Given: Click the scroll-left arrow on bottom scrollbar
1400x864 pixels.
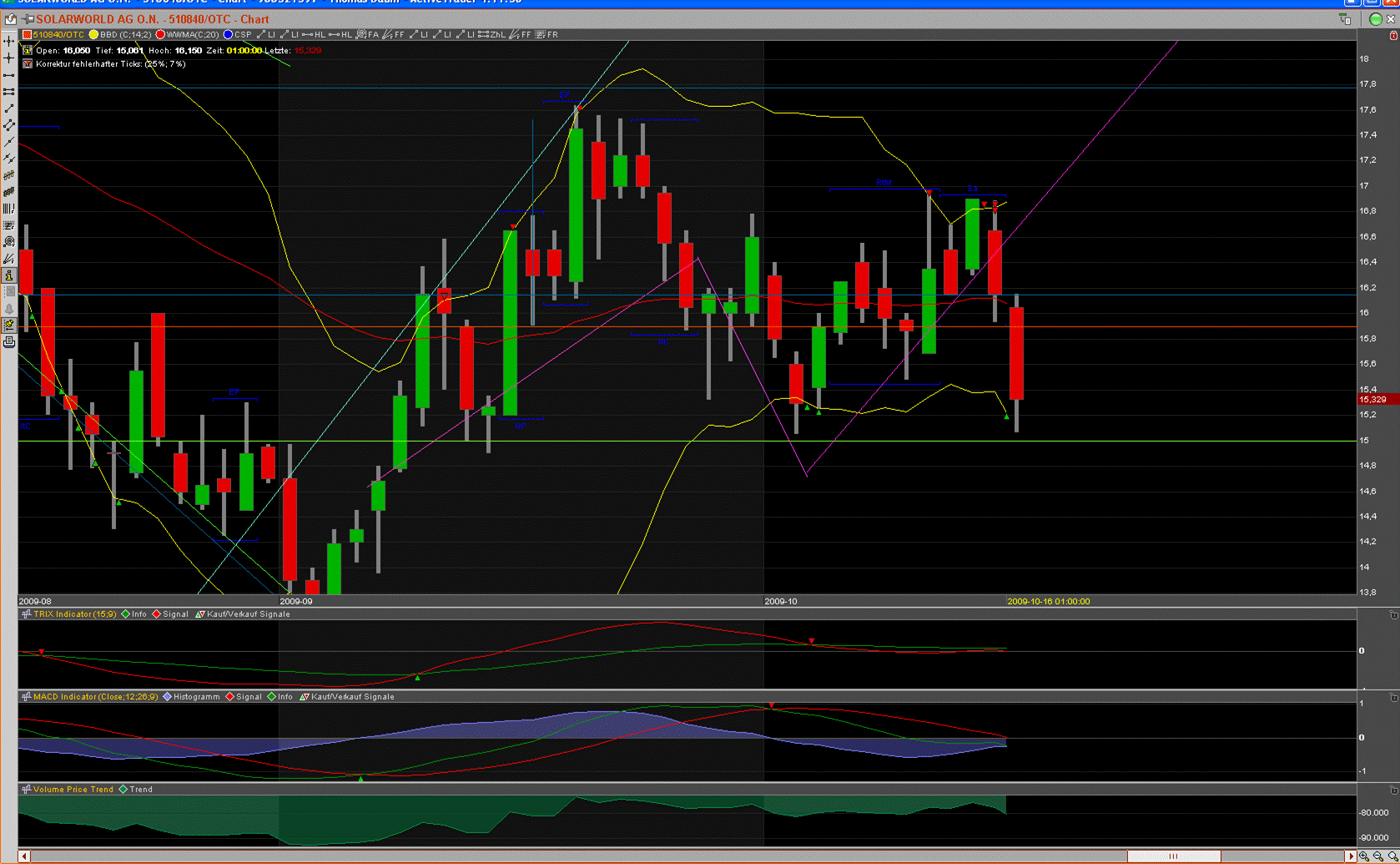Looking at the screenshot, I should [24, 856].
